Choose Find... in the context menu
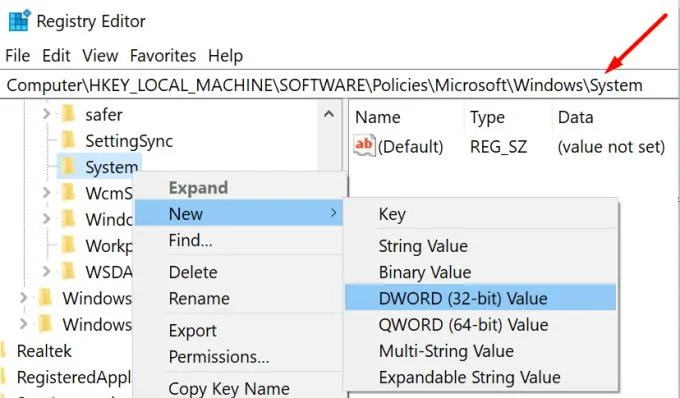The height and width of the screenshot is (398, 680). pyautogui.click(x=190, y=240)
